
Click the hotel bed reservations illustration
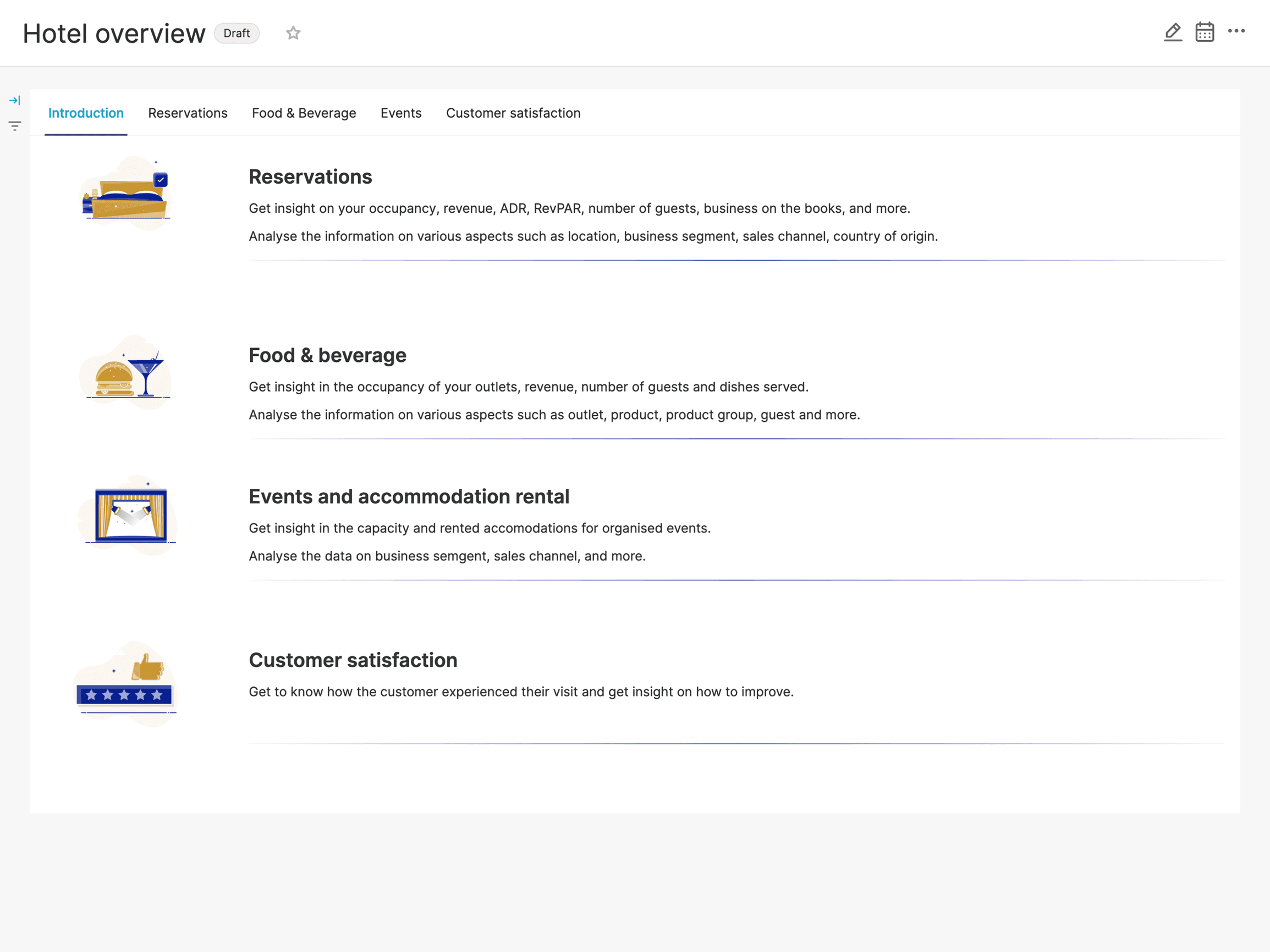pos(126,194)
